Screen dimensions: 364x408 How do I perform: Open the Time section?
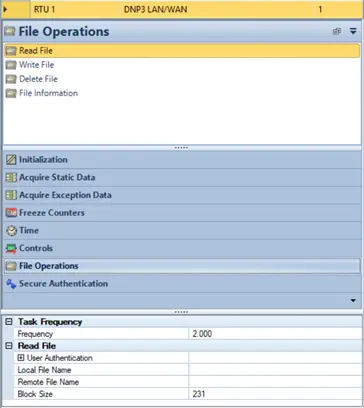(182, 230)
